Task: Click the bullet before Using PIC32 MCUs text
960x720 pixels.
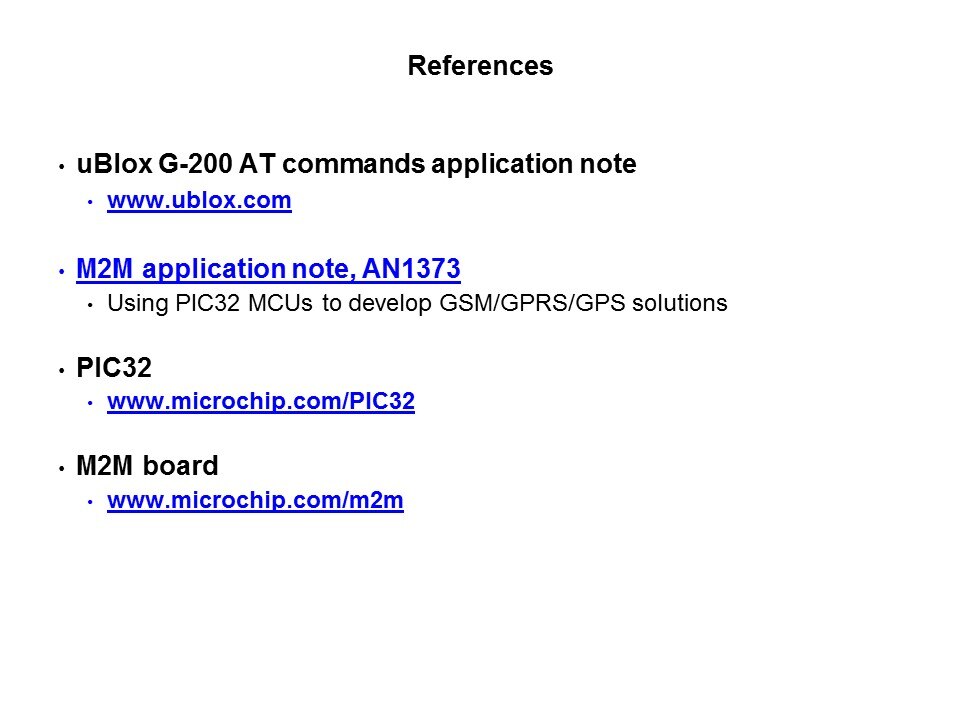Action: pyautogui.click(x=90, y=305)
